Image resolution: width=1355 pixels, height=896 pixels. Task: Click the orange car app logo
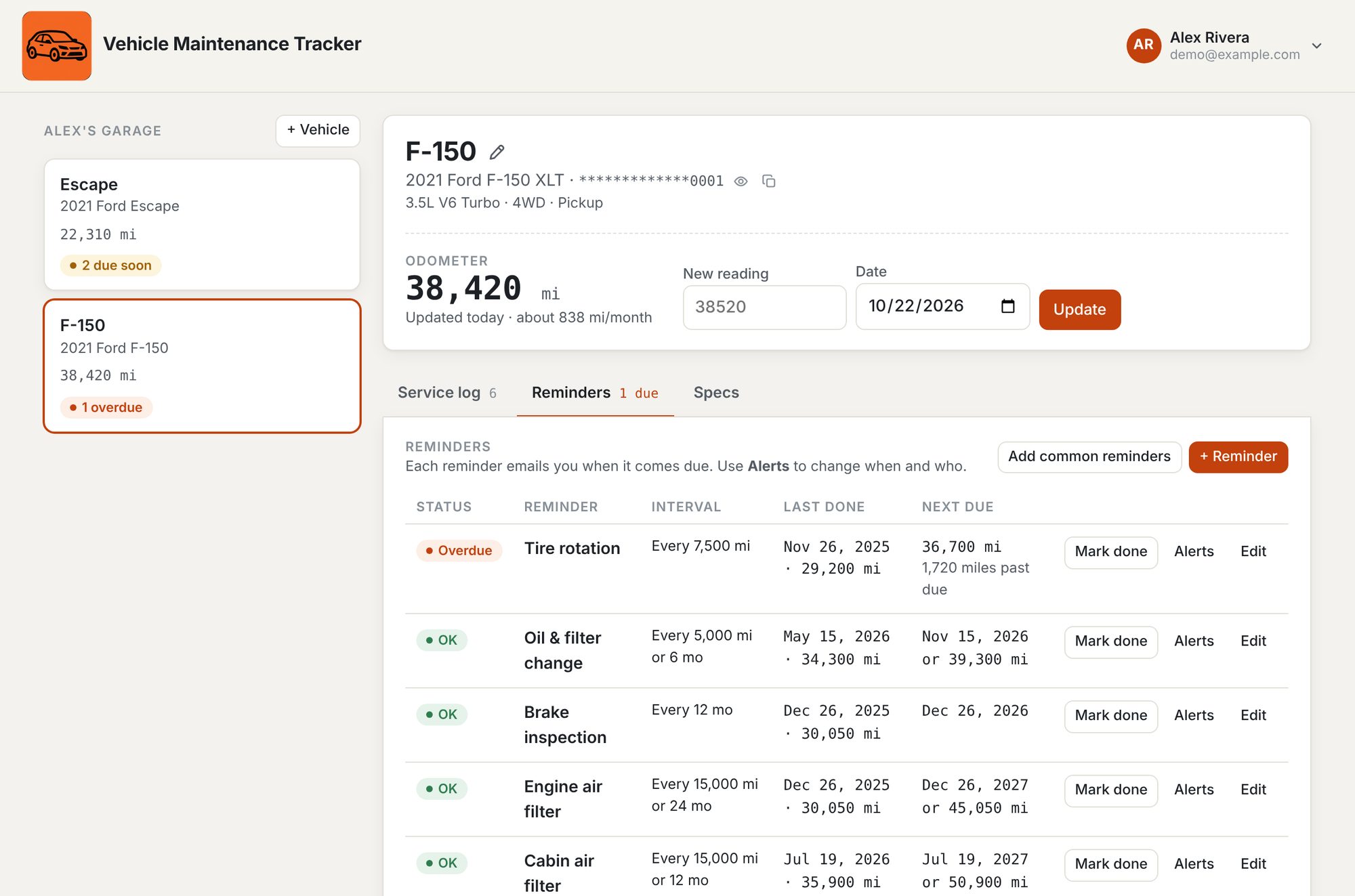click(x=57, y=46)
